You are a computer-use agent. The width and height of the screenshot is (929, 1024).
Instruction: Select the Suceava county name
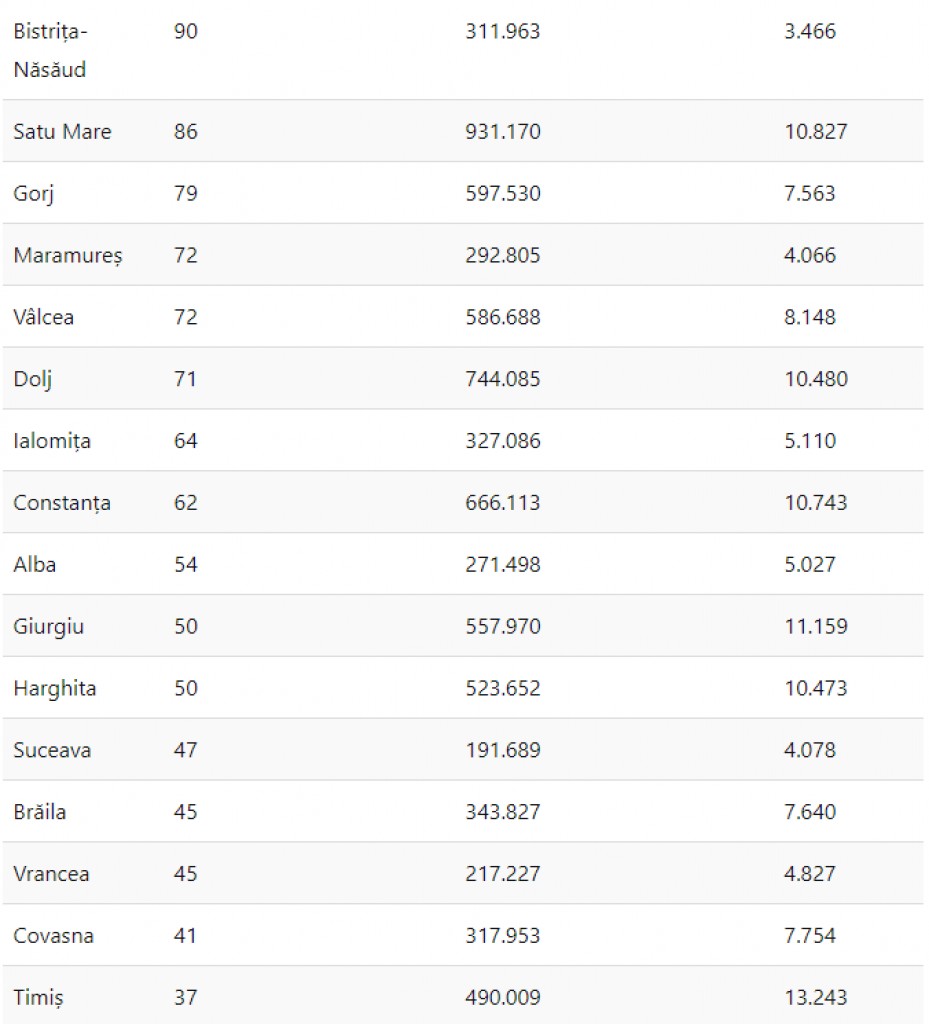pyautogui.click(x=52, y=750)
